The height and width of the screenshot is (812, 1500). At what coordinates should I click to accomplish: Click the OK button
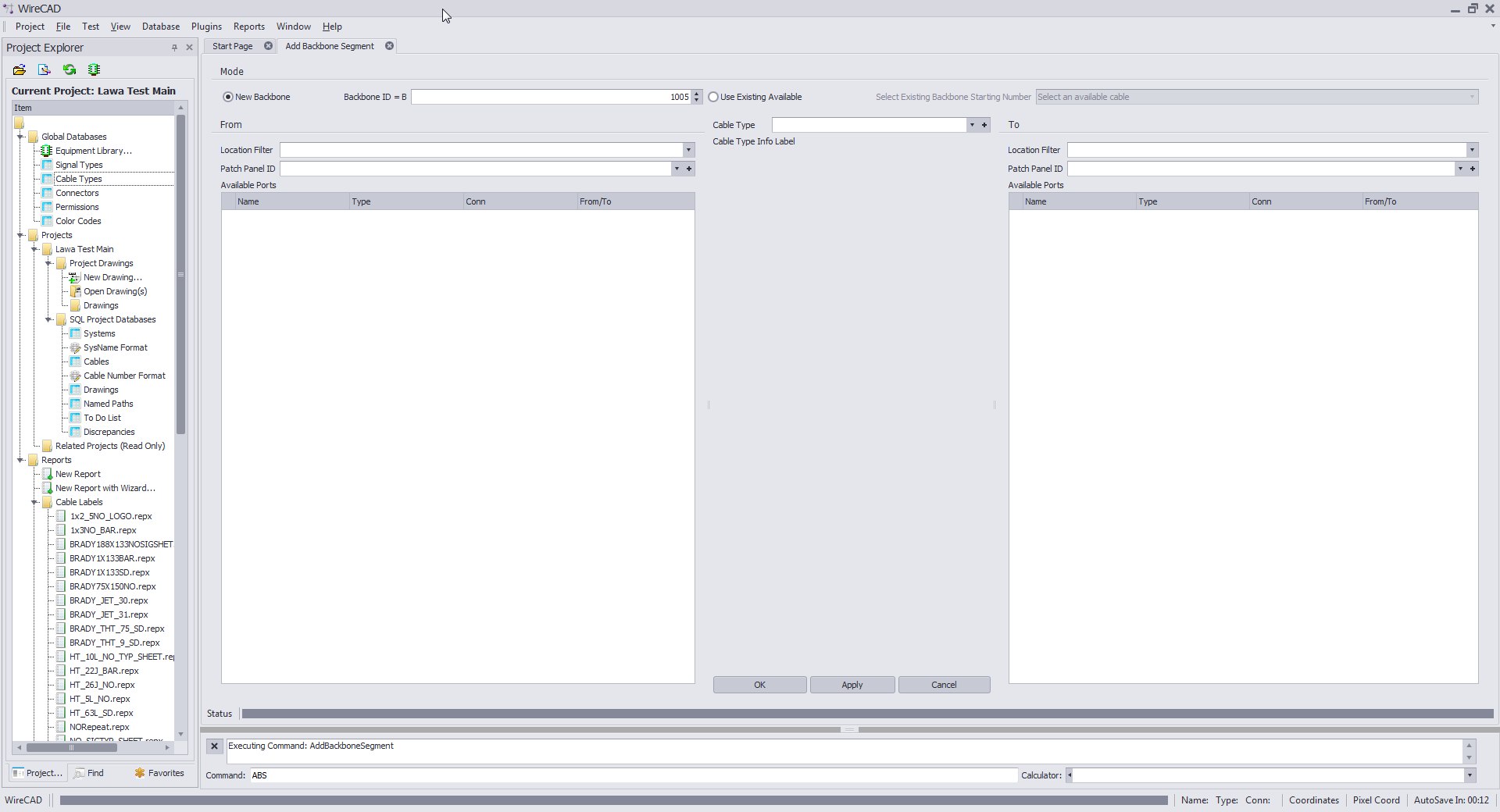coord(759,685)
